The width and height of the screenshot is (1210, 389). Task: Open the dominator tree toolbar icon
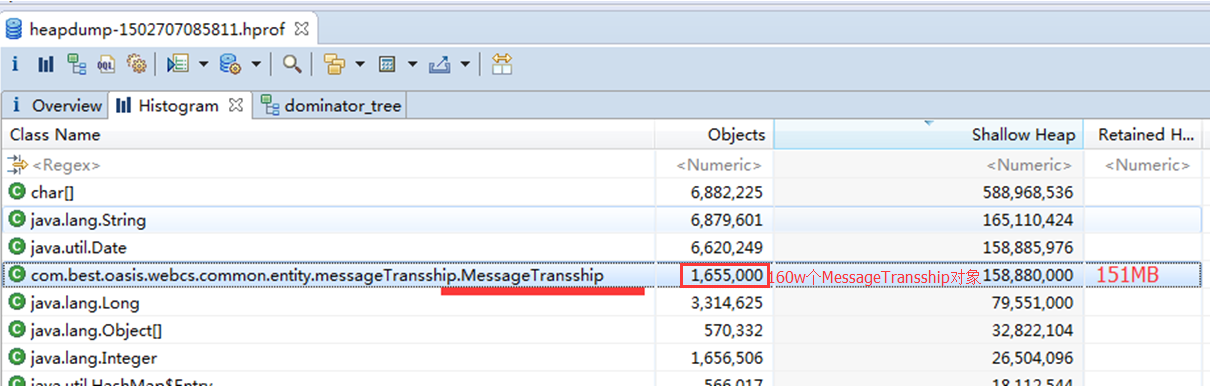click(x=76, y=64)
